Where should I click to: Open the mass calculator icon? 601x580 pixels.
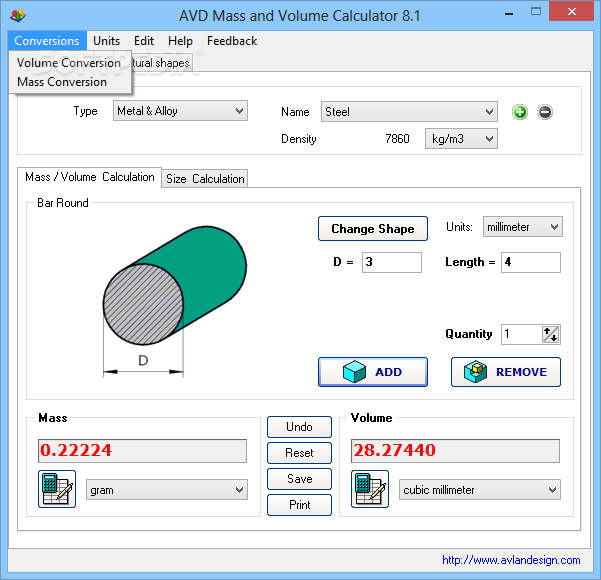point(57,489)
